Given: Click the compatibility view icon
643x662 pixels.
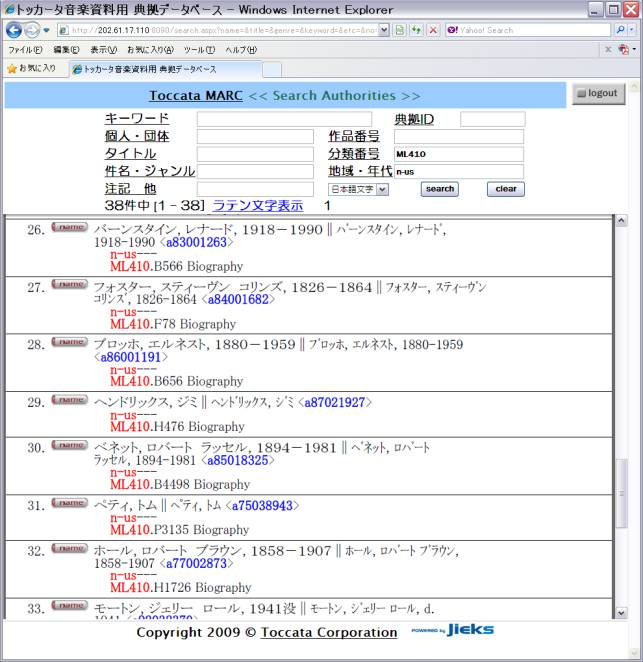Looking at the screenshot, I should [x=399, y=30].
